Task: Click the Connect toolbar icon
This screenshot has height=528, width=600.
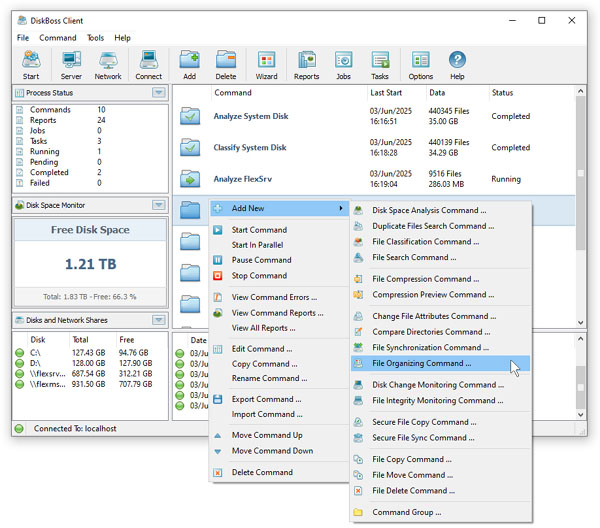Action: 148,65
